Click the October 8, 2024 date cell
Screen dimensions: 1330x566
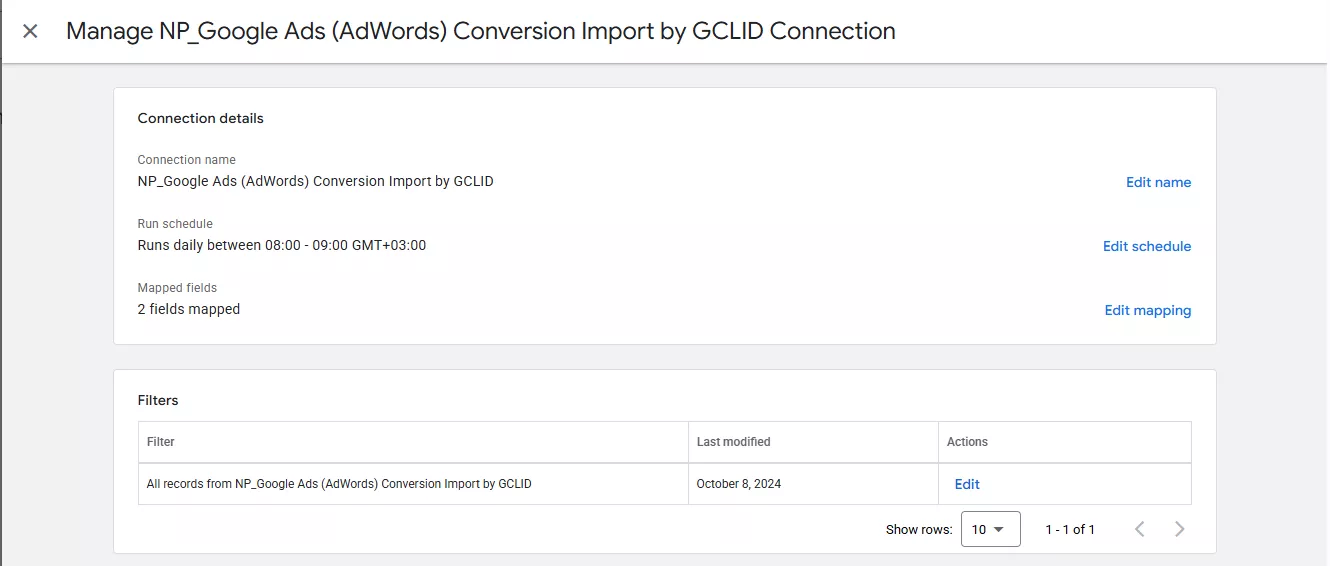[739, 484]
